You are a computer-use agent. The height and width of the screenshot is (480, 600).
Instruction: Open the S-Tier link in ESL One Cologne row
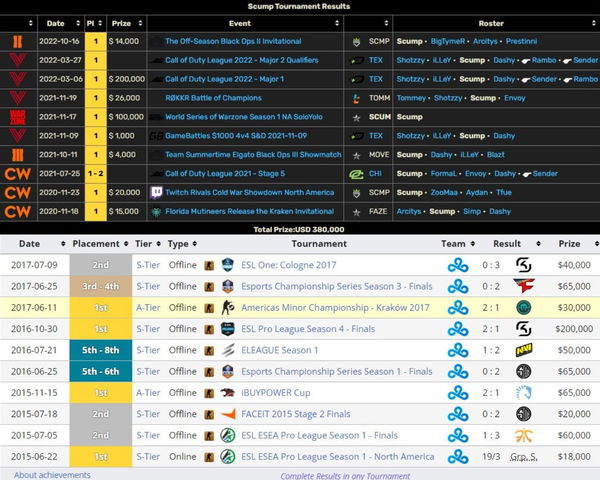[x=148, y=265]
